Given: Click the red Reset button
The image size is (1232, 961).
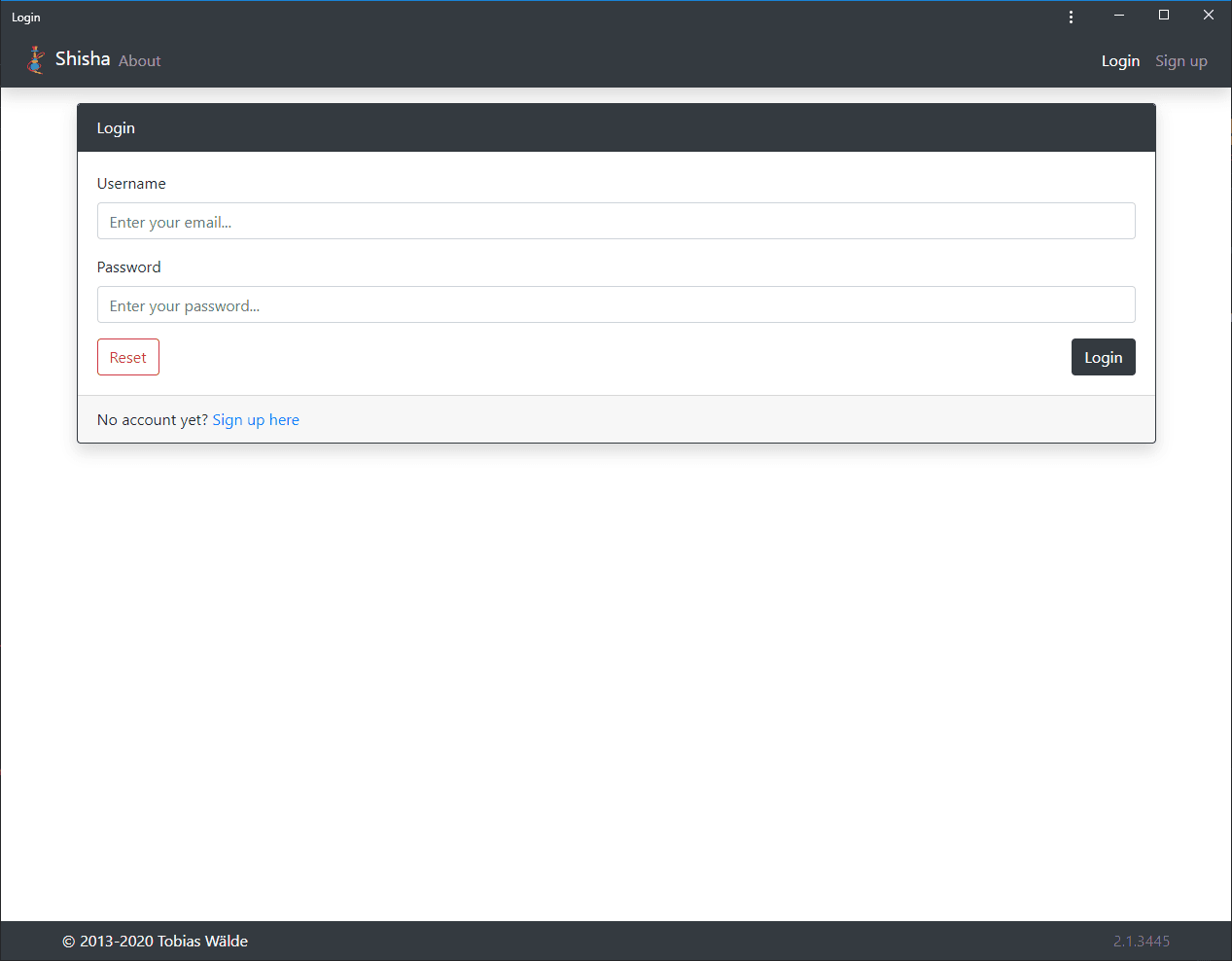Looking at the screenshot, I should pos(128,357).
